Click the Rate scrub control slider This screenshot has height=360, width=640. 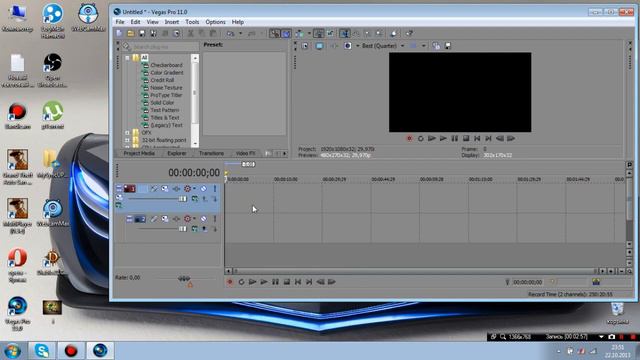184,279
